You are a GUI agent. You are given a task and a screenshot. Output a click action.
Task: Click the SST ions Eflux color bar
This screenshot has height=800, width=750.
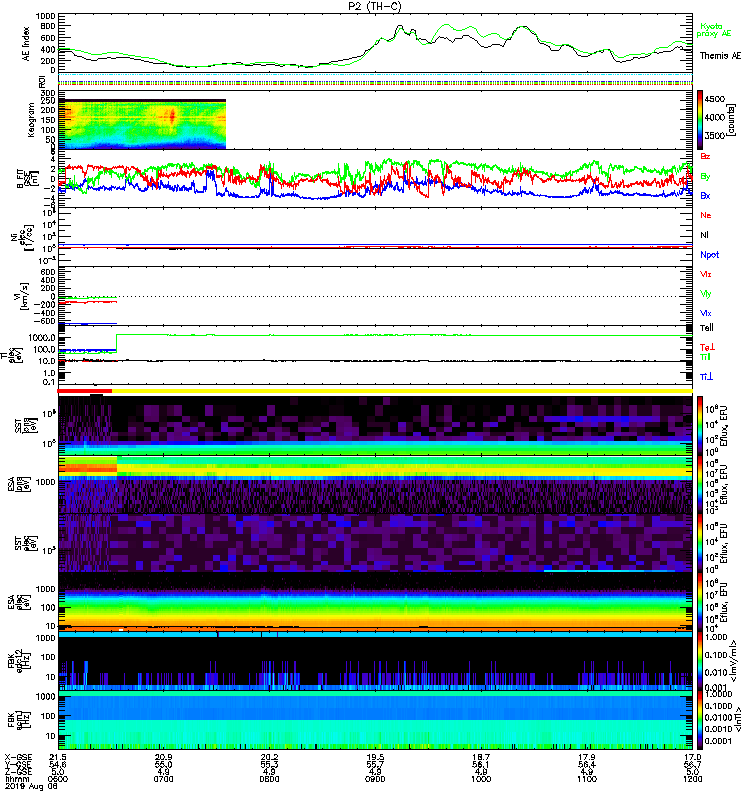tap(701, 426)
